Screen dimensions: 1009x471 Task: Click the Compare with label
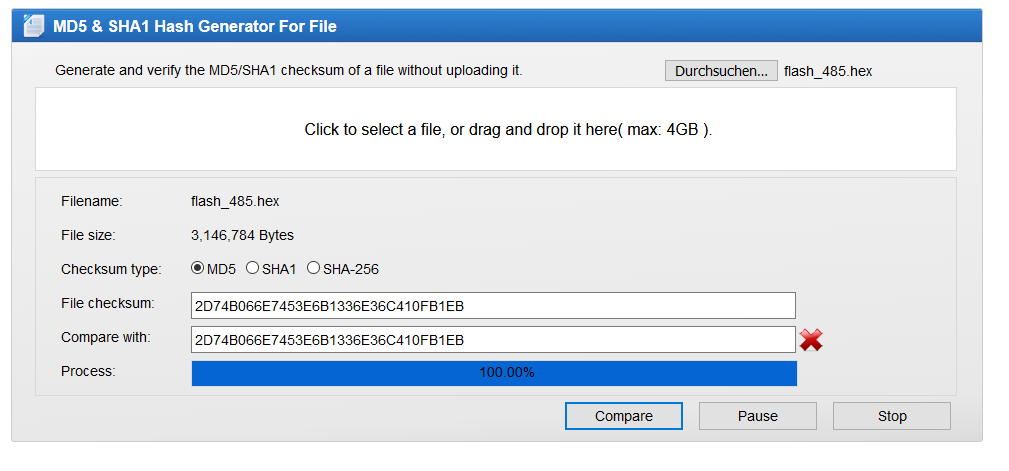tap(106, 337)
